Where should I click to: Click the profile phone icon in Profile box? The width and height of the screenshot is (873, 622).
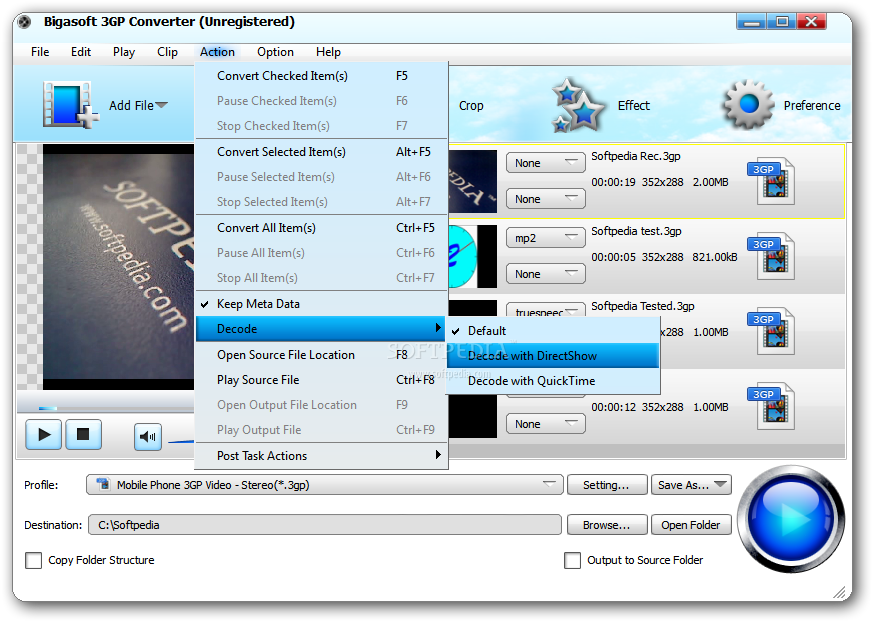[x=103, y=484]
